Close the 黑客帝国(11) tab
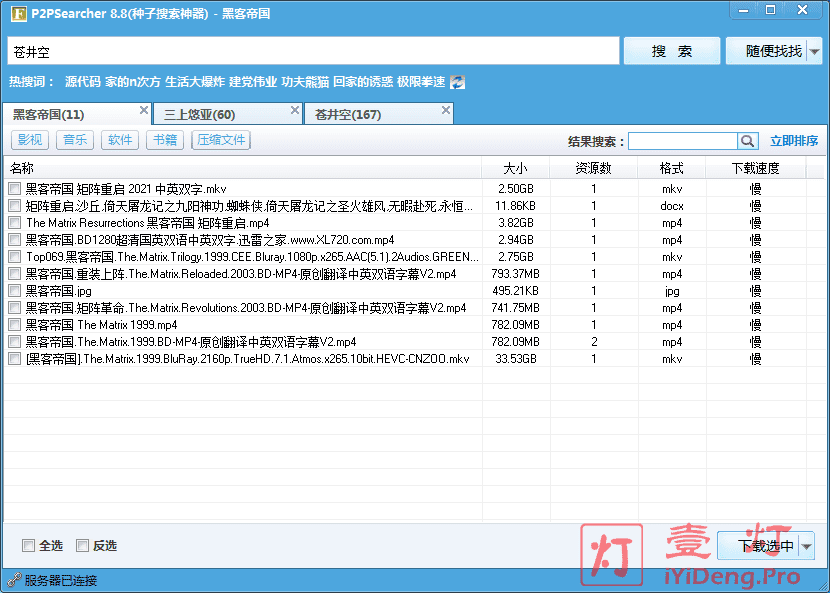This screenshot has width=830, height=593. click(143, 110)
